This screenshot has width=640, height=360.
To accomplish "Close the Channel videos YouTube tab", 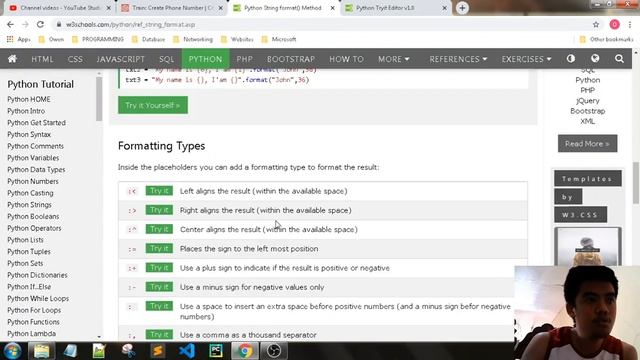I will (x=109, y=8).
